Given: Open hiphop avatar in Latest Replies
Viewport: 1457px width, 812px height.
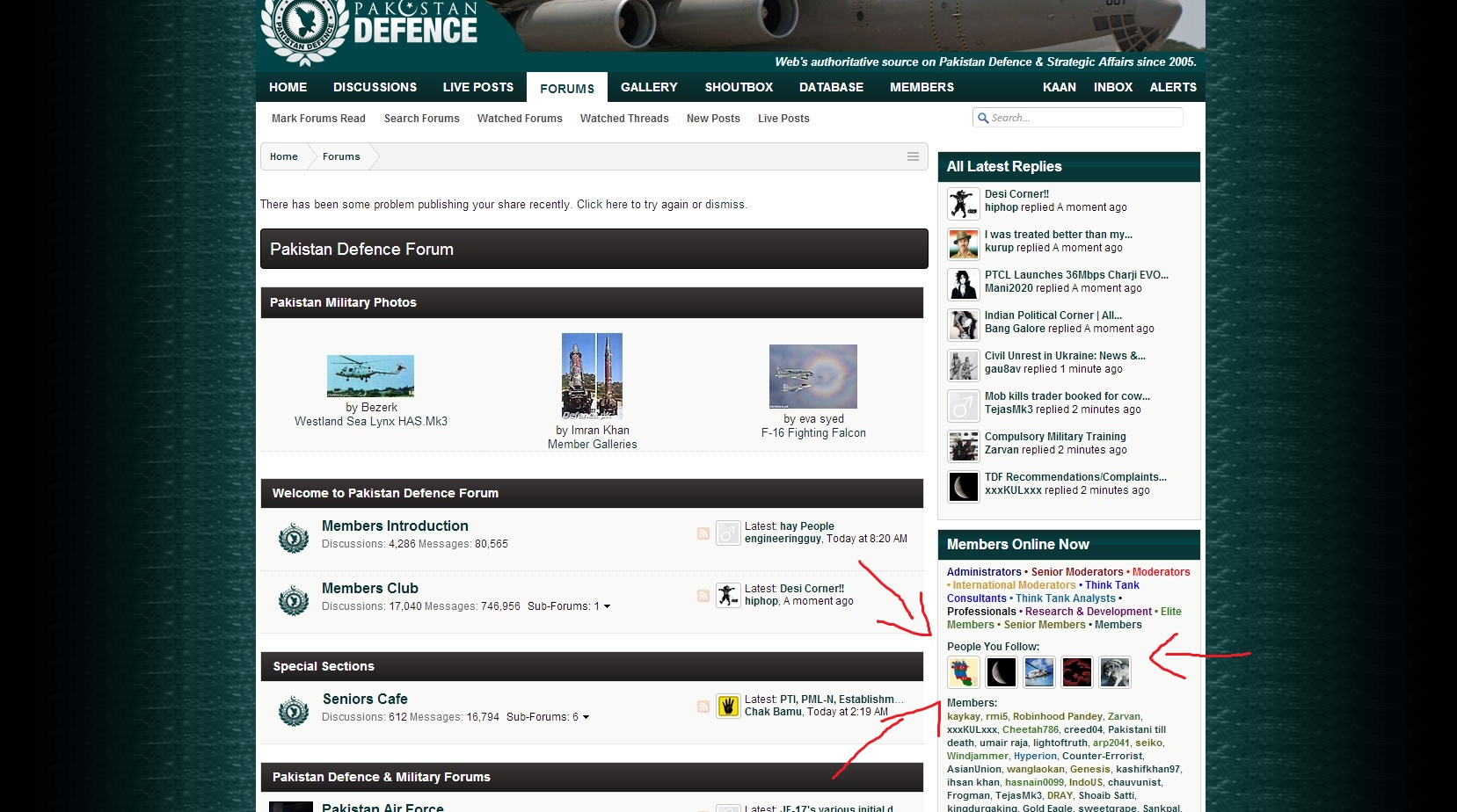Looking at the screenshot, I should (964, 203).
